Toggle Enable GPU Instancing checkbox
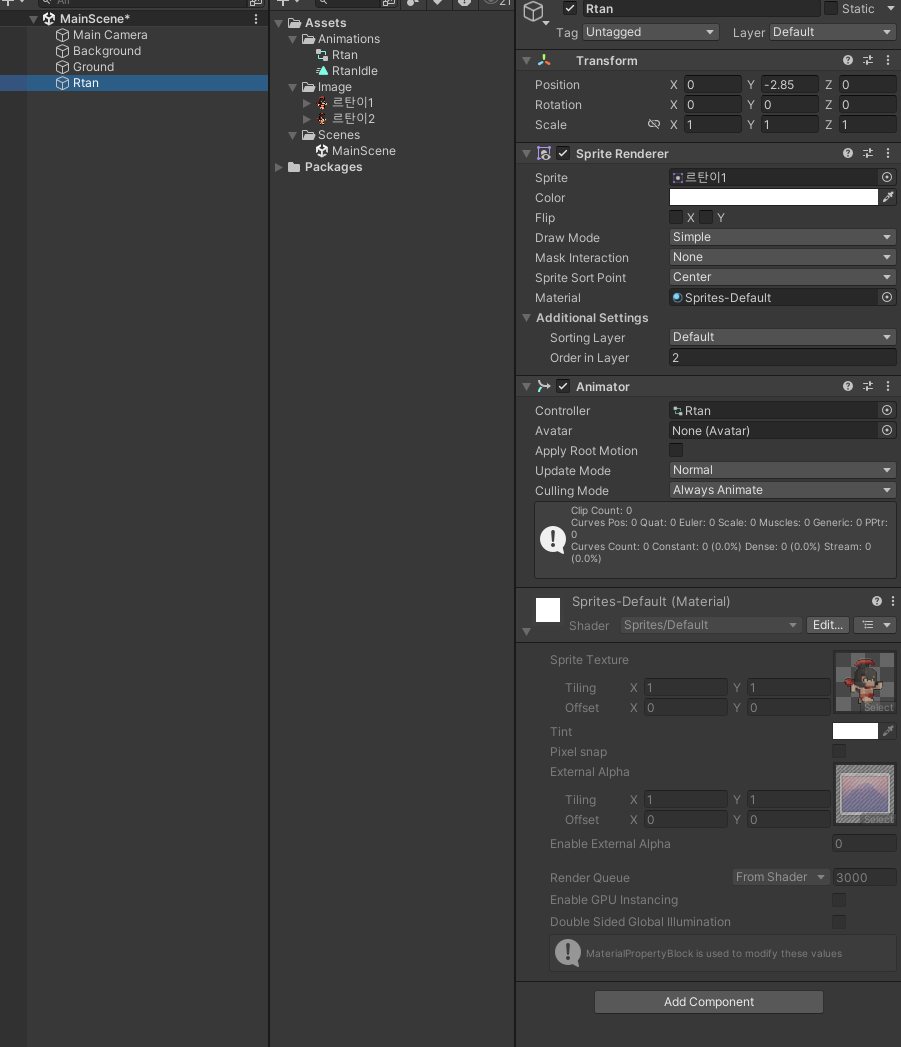 [839, 900]
